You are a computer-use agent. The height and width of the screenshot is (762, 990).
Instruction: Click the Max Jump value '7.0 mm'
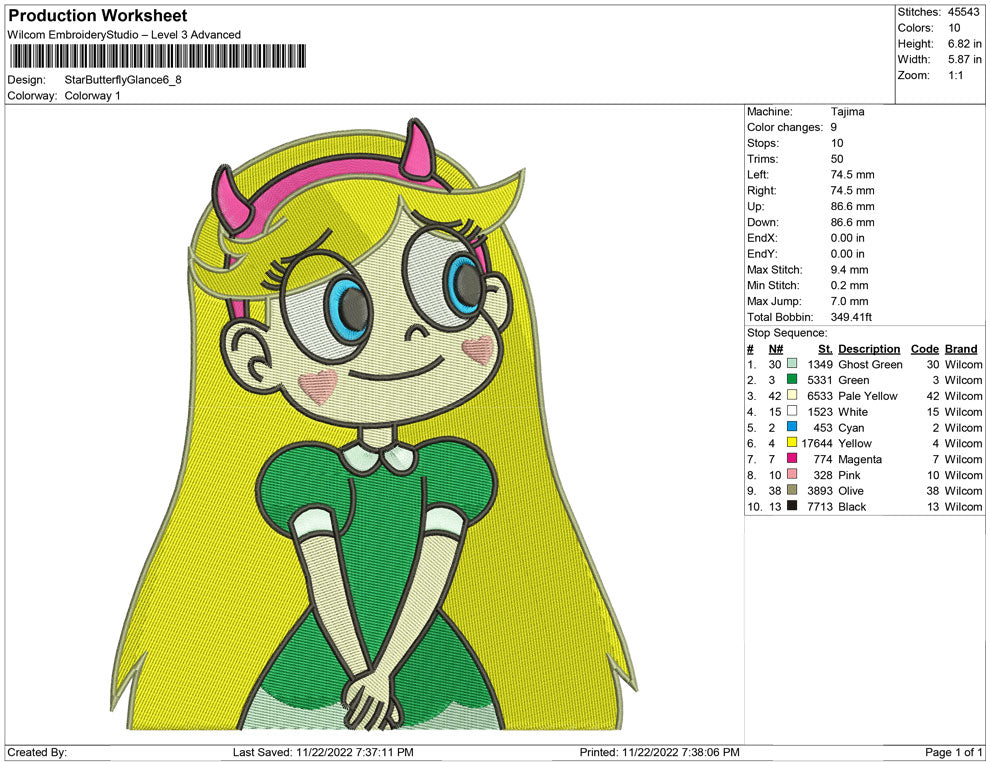(x=849, y=301)
